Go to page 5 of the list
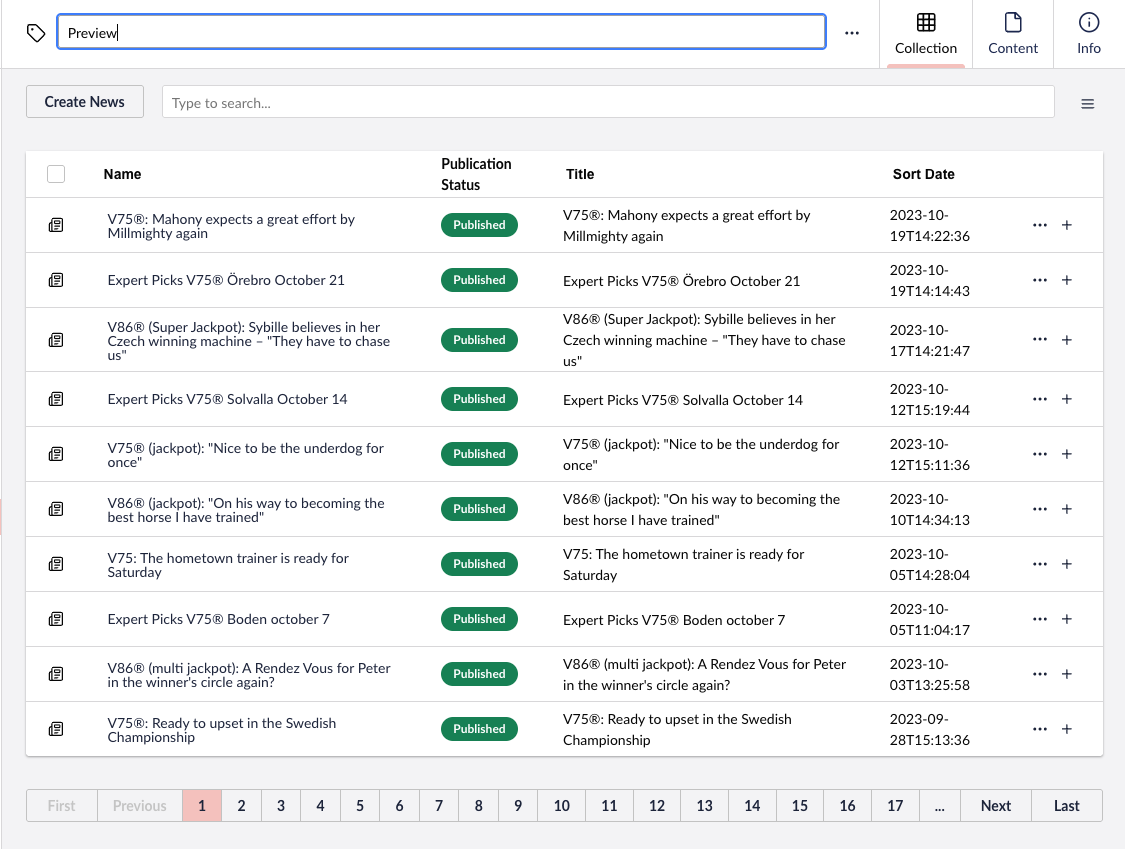 [359, 805]
